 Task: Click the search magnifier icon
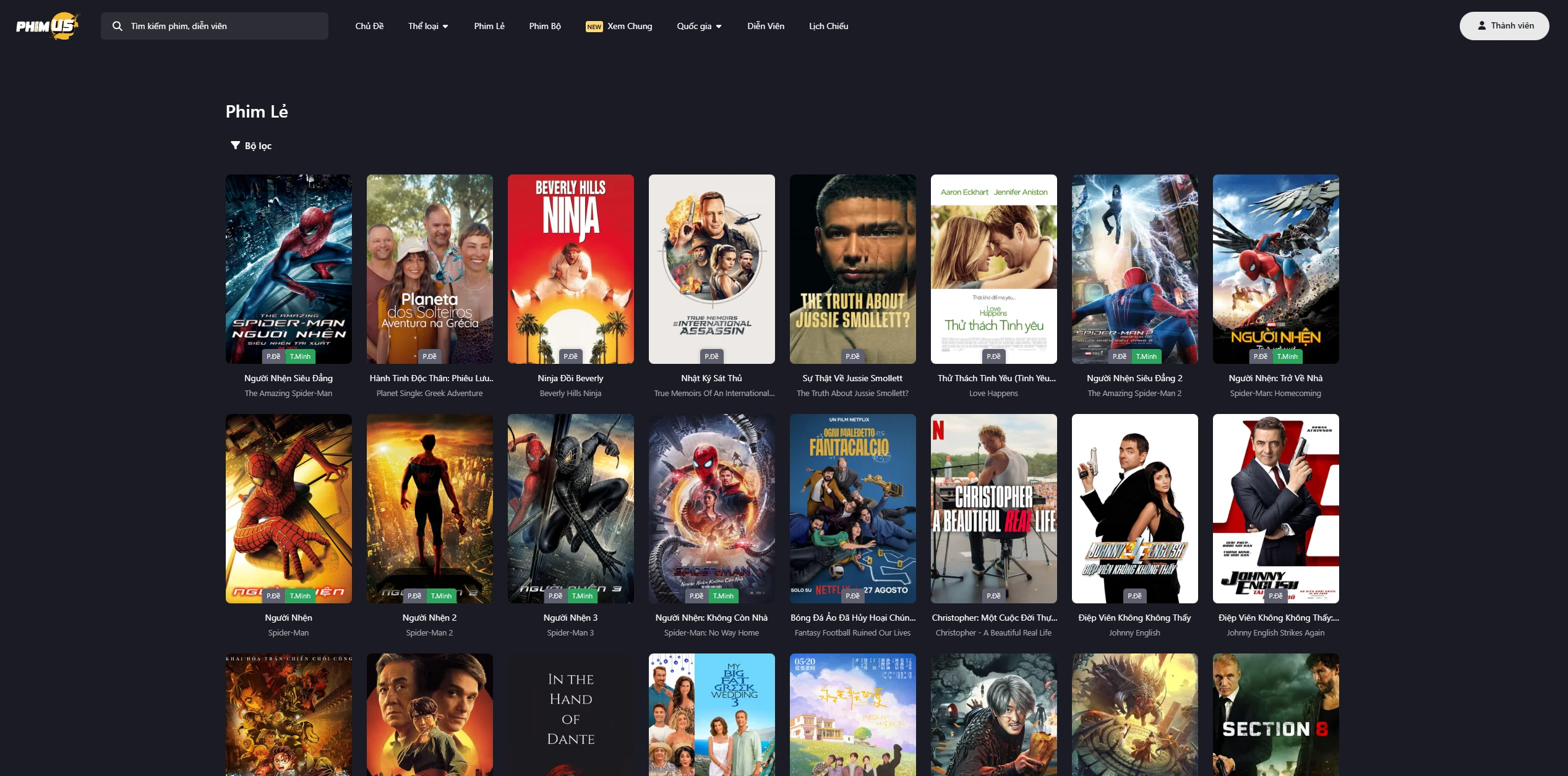[x=117, y=26]
